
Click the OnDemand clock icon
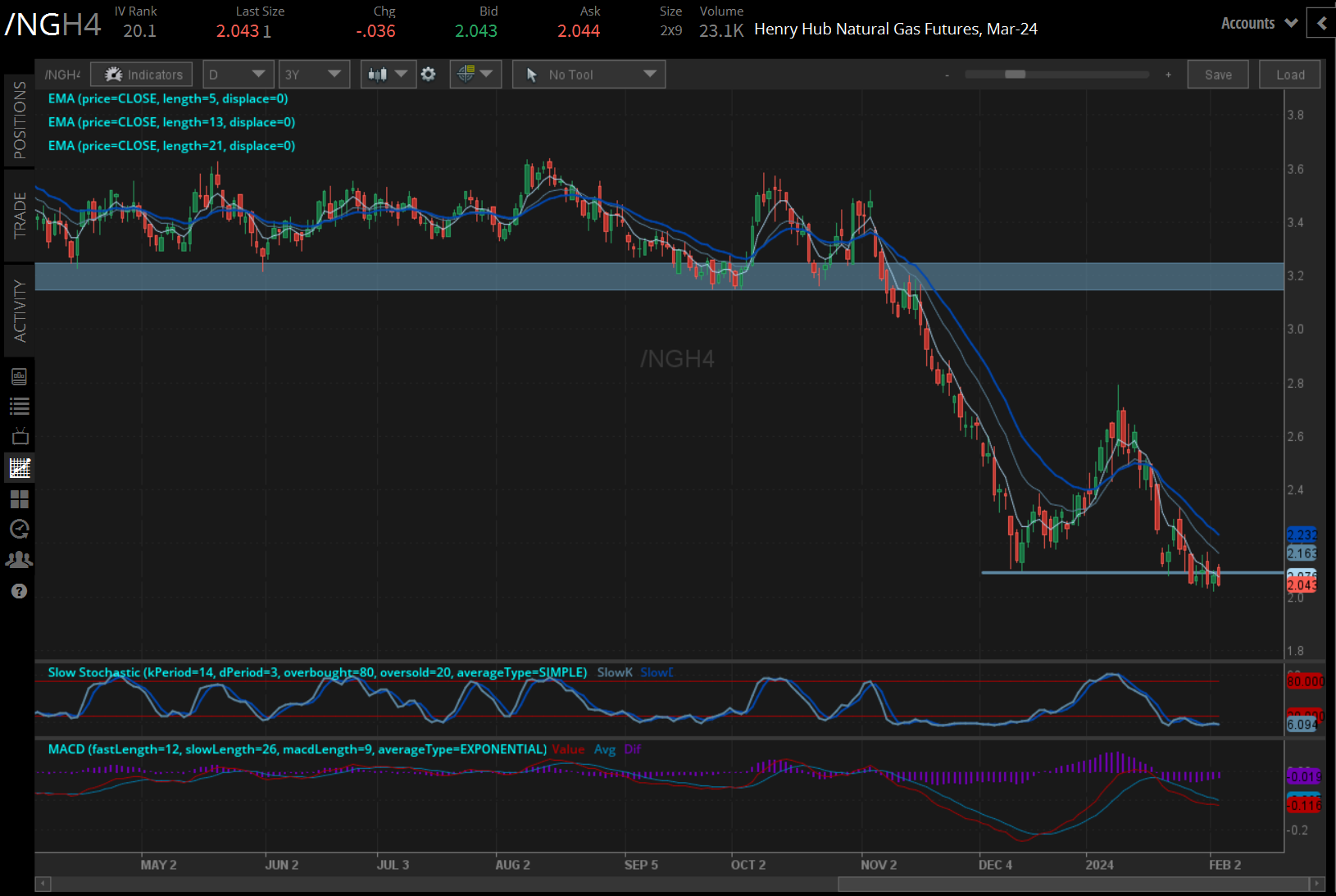point(20,529)
